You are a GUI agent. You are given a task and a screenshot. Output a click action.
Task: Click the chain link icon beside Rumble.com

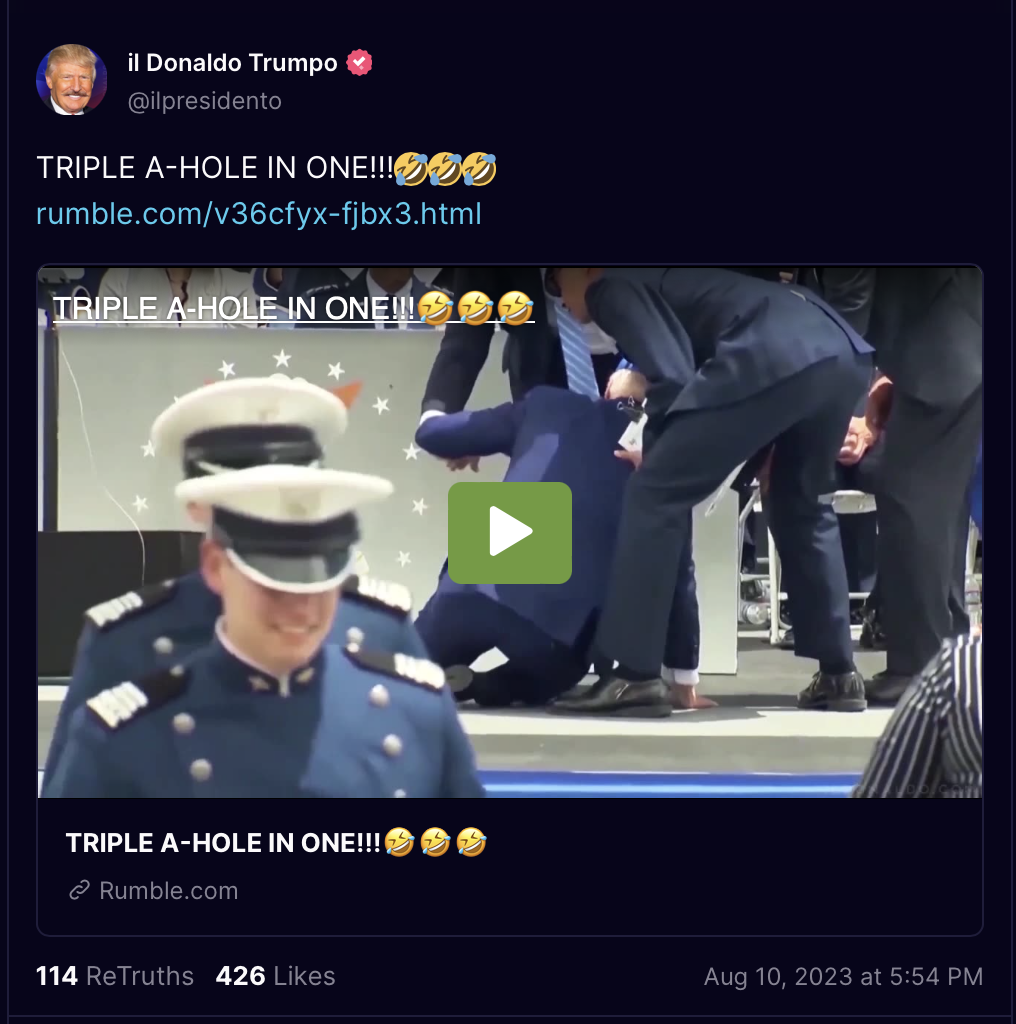[80, 890]
